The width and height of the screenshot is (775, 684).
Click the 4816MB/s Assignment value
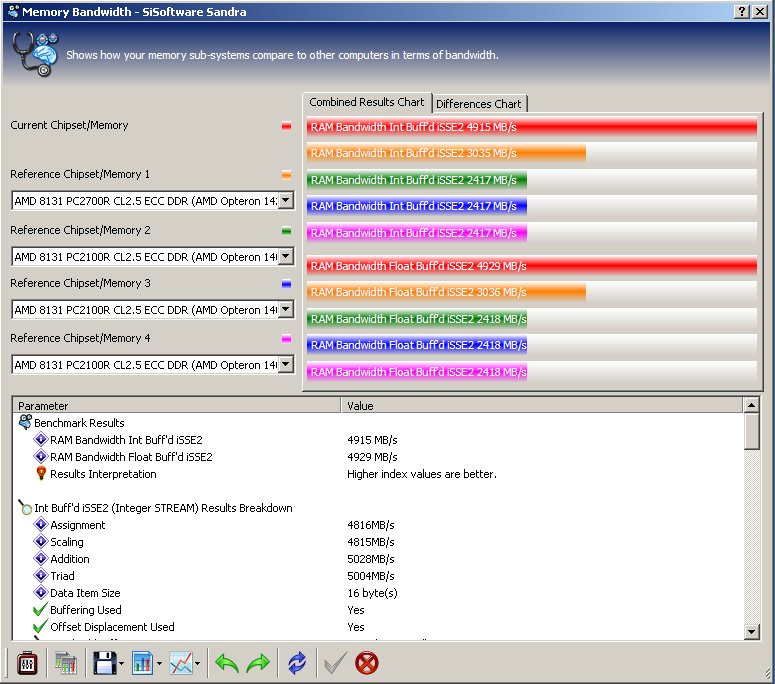point(371,524)
